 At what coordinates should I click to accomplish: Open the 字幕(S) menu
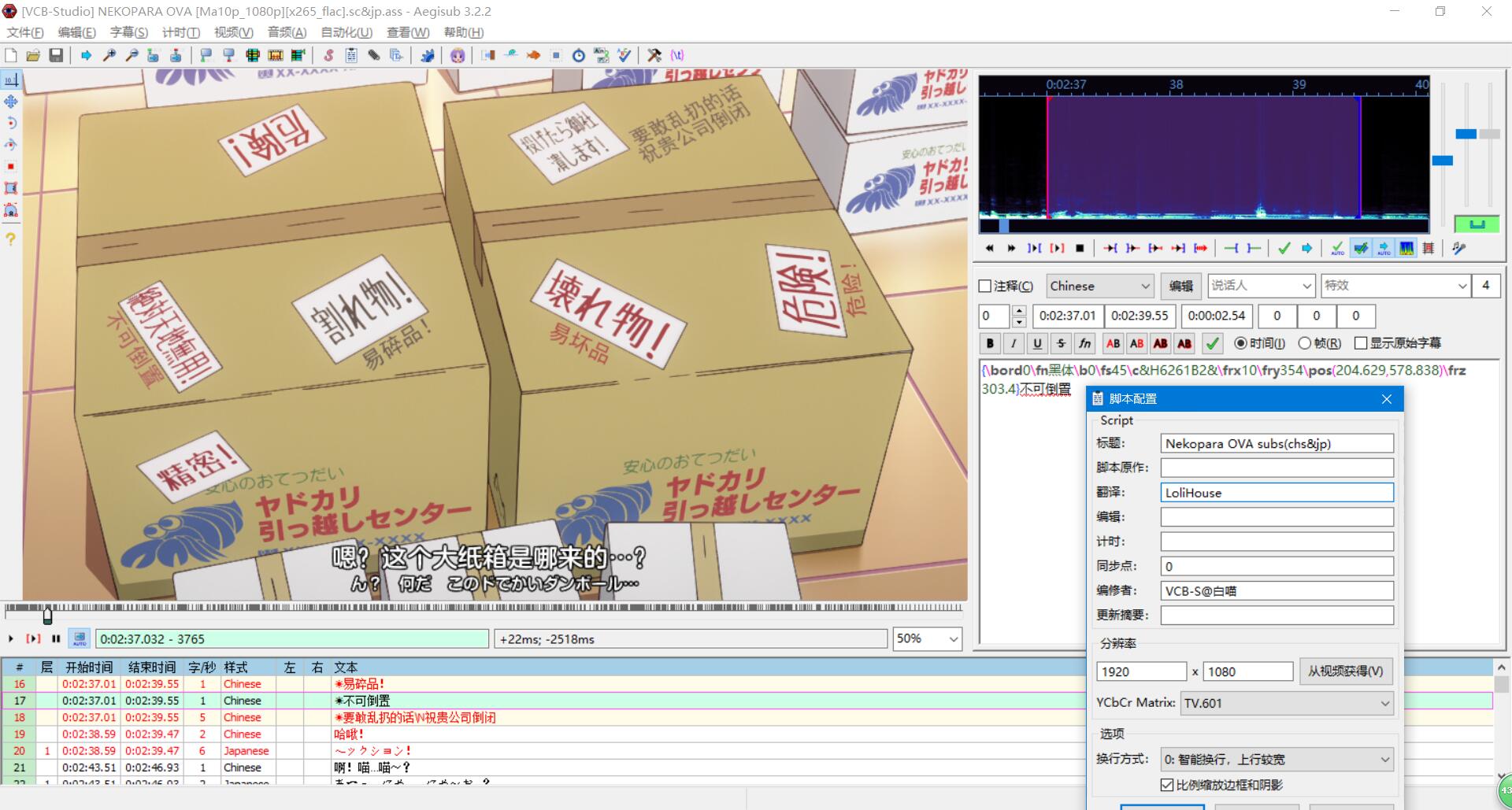pos(128,32)
